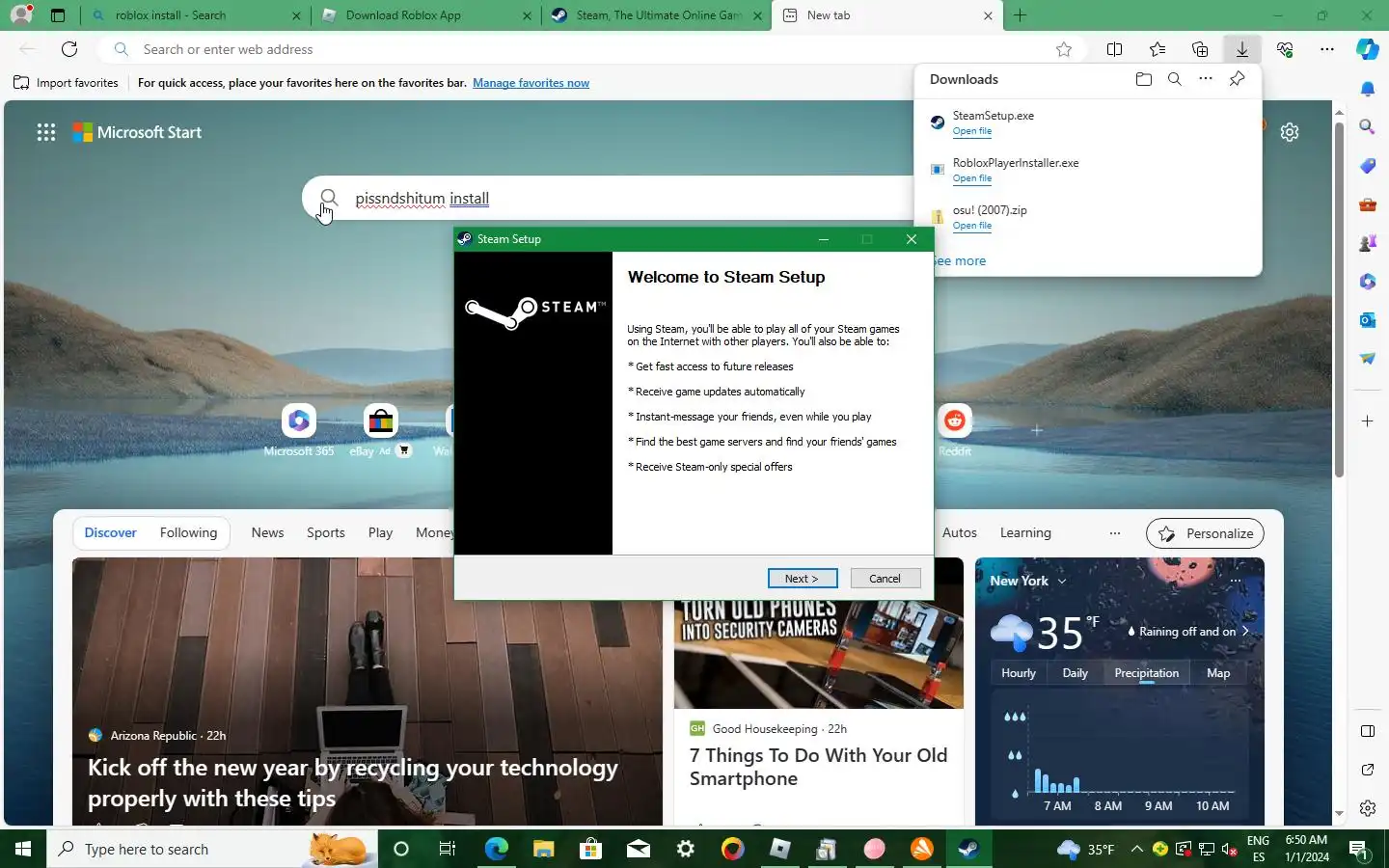Open a new browser tab
This screenshot has width=1389, height=868.
pos(1020,15)
